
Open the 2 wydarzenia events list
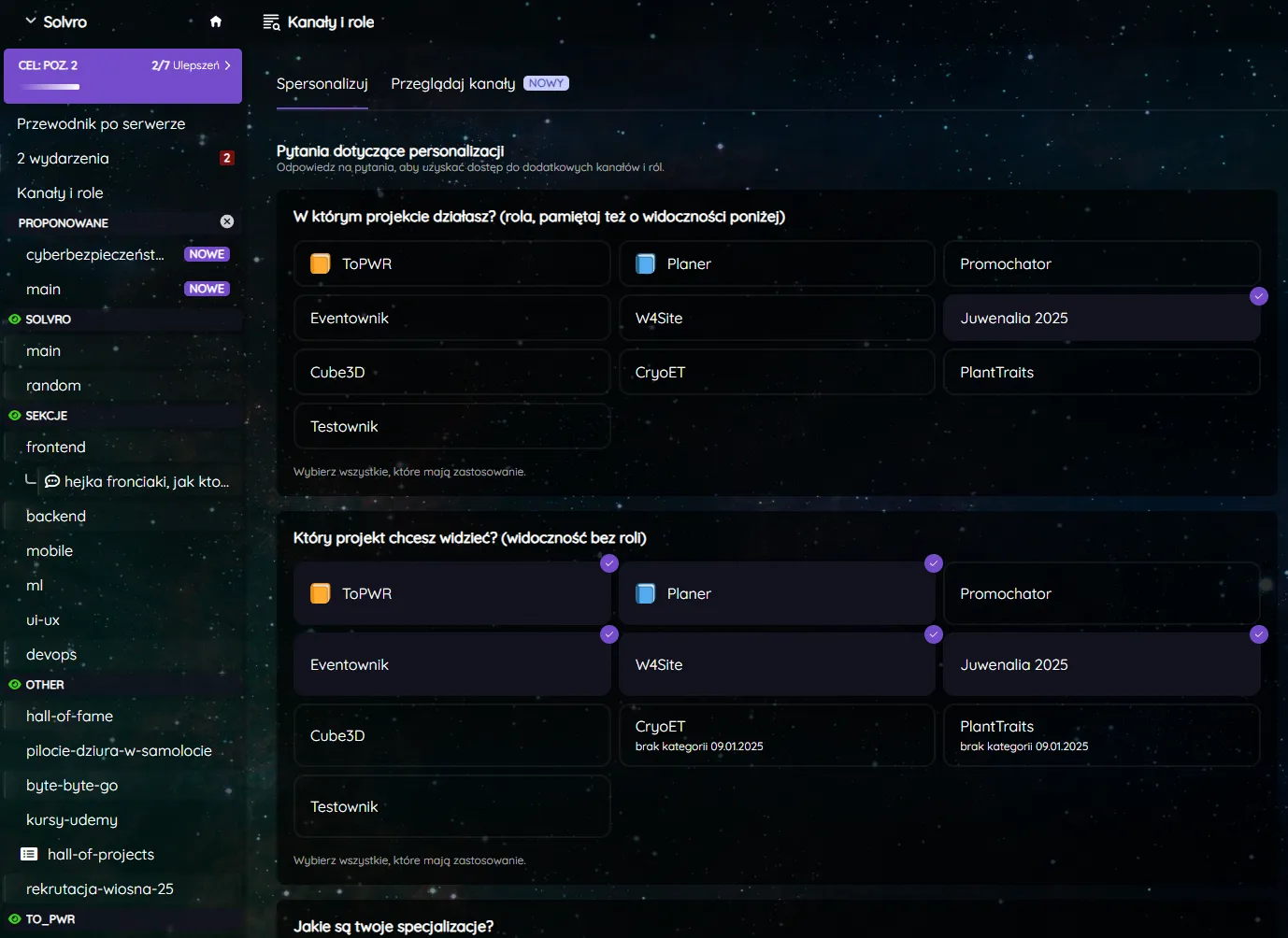(64, 159)
